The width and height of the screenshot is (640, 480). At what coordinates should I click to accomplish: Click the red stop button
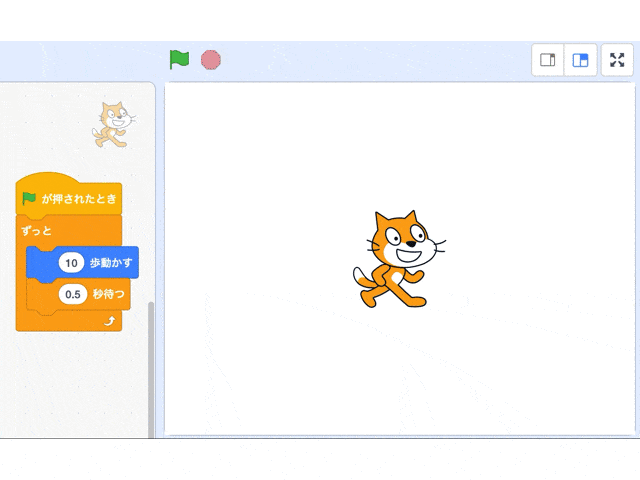211,60
